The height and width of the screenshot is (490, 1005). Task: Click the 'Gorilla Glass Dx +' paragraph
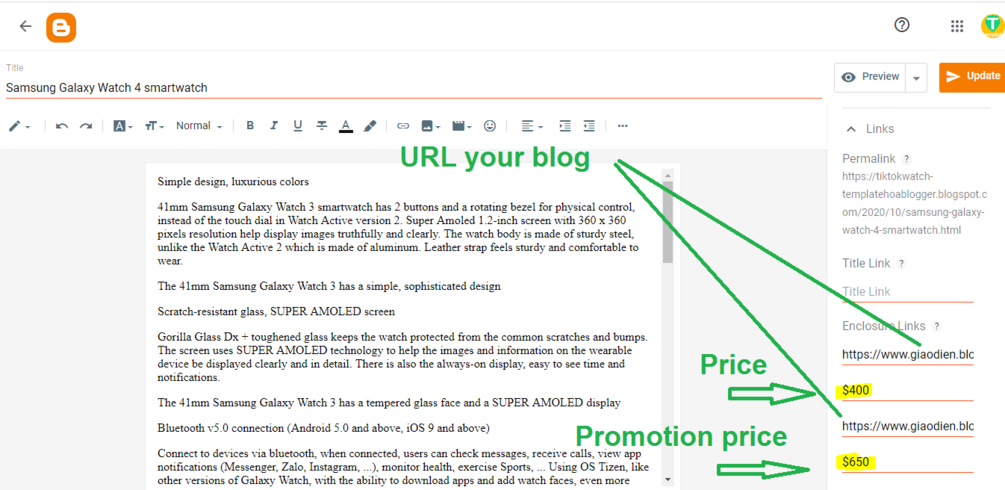[403, 357]
